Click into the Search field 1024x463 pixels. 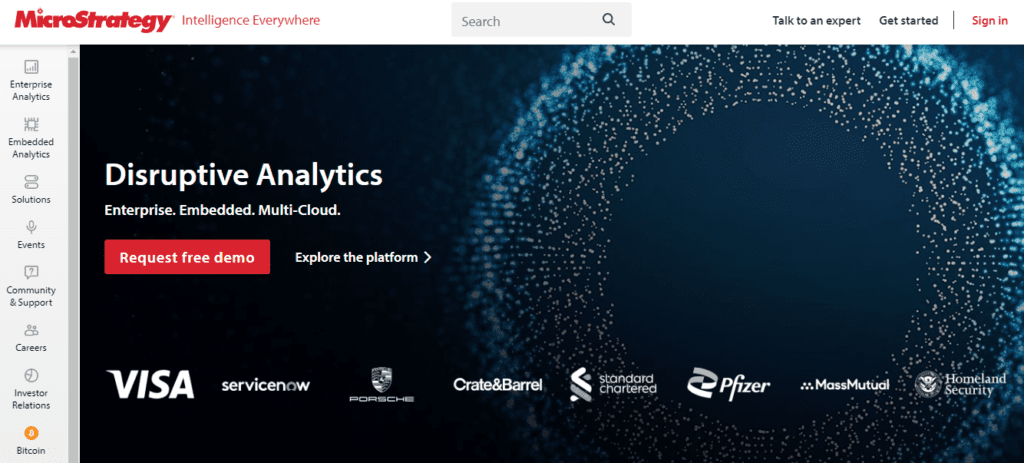[541, 20]
